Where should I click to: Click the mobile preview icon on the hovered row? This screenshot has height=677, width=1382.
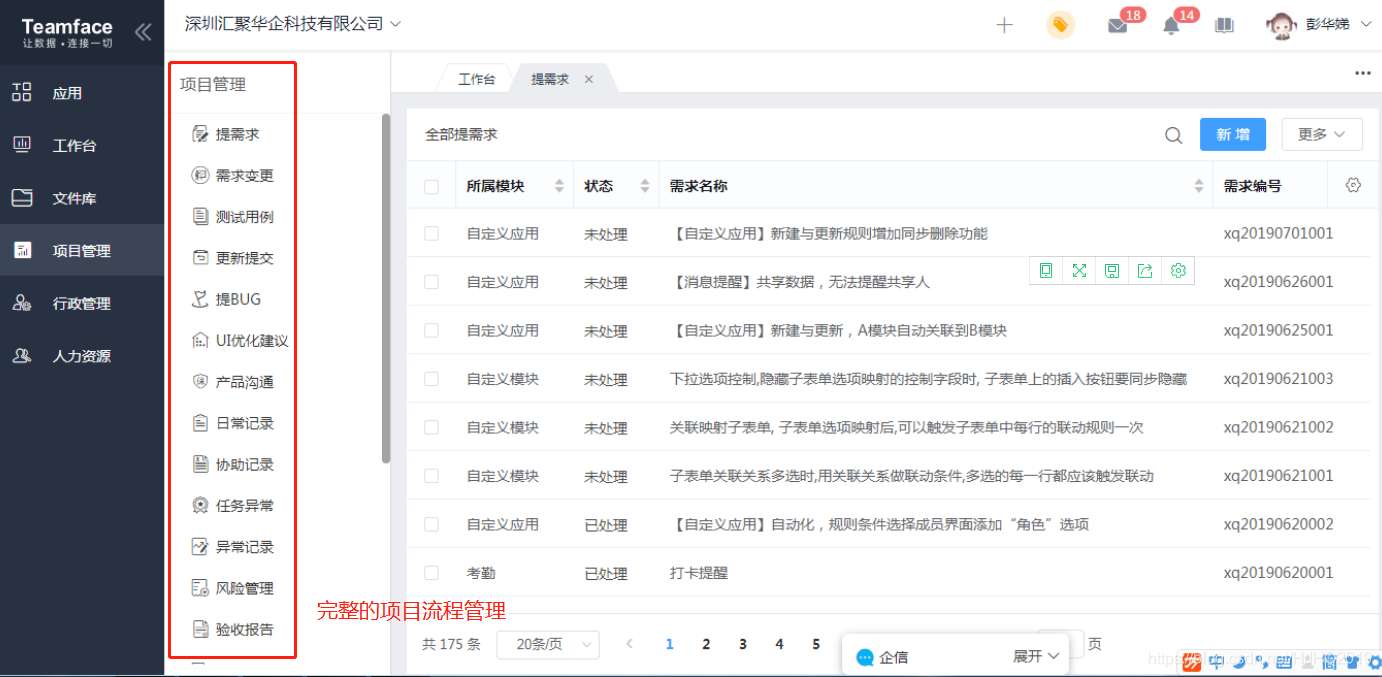click(1045, 270)
